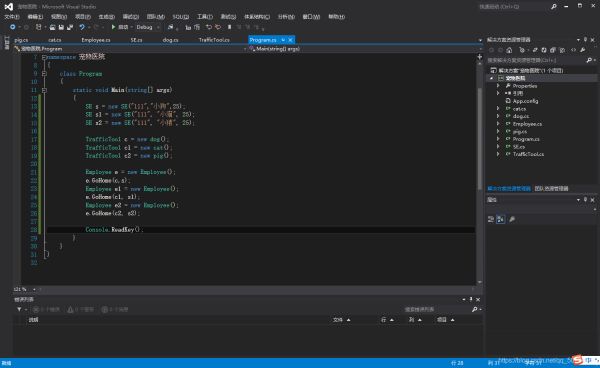Expand TrafficTool.cs node in Solution Explorer

498,154
